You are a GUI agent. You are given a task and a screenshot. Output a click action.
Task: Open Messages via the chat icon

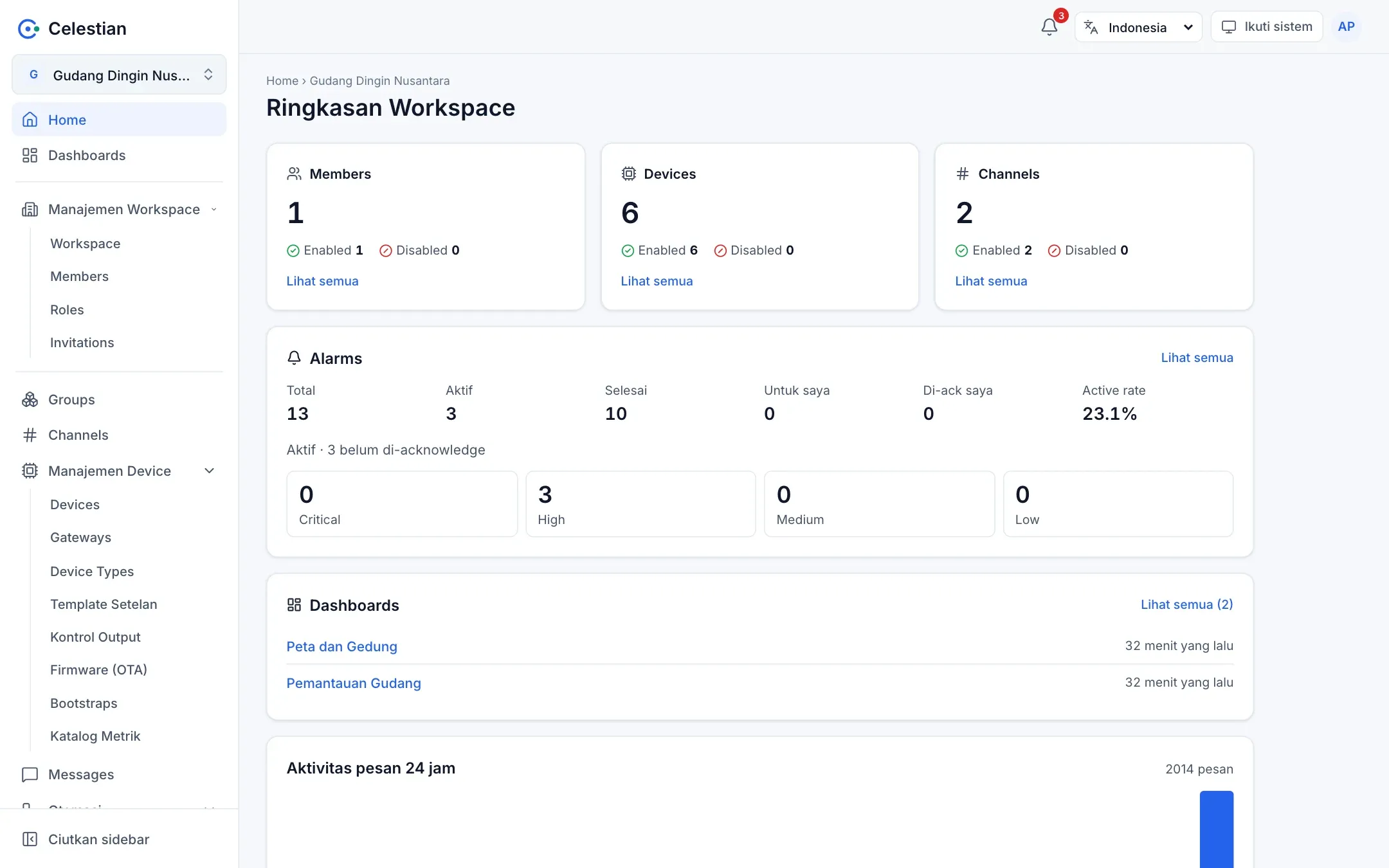[30, 774]
